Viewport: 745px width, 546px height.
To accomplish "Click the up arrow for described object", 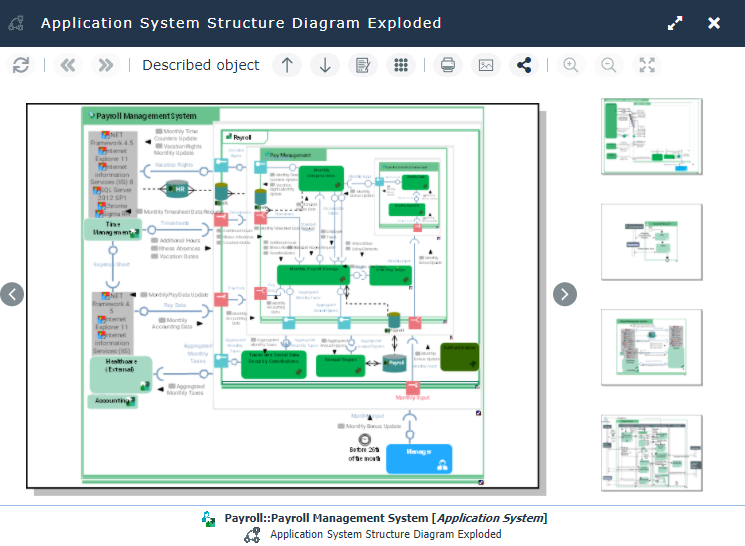I will [287, 65].
